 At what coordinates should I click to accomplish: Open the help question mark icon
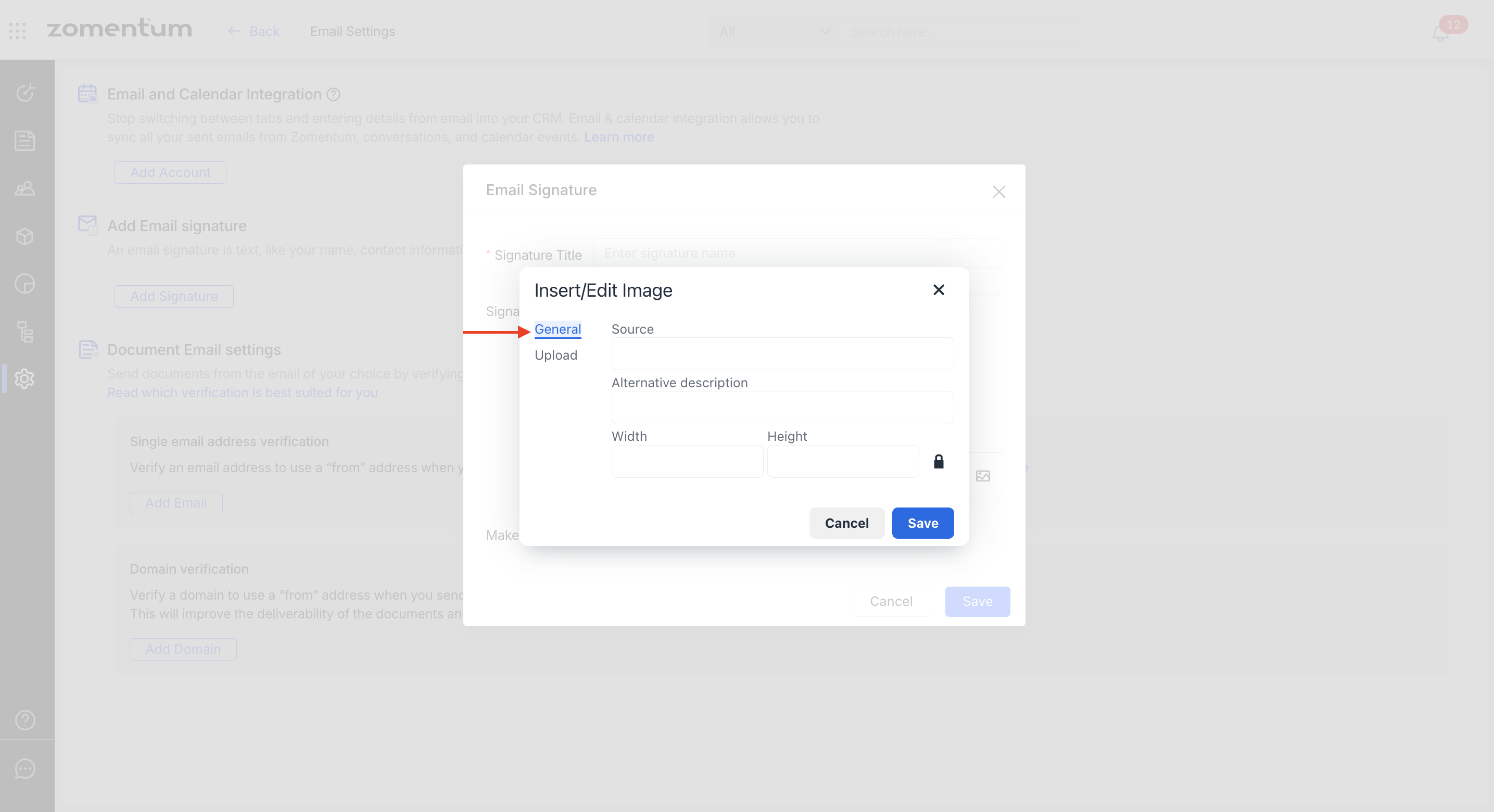click(25, 720)
